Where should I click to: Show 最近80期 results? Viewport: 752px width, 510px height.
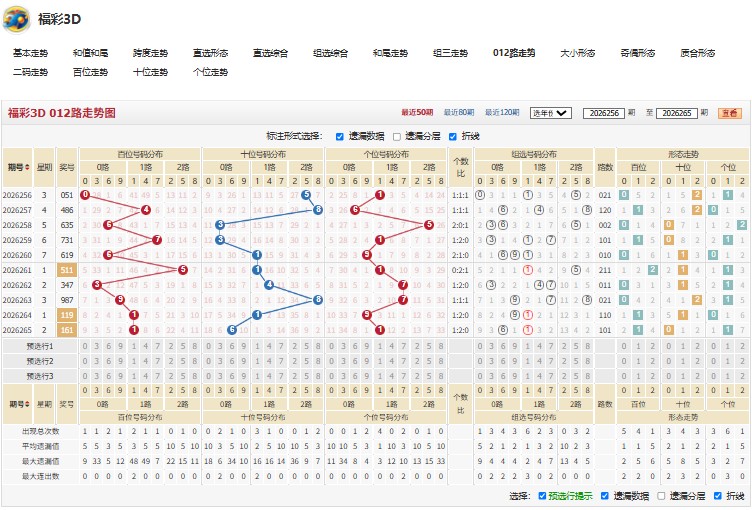click(459, 112)
